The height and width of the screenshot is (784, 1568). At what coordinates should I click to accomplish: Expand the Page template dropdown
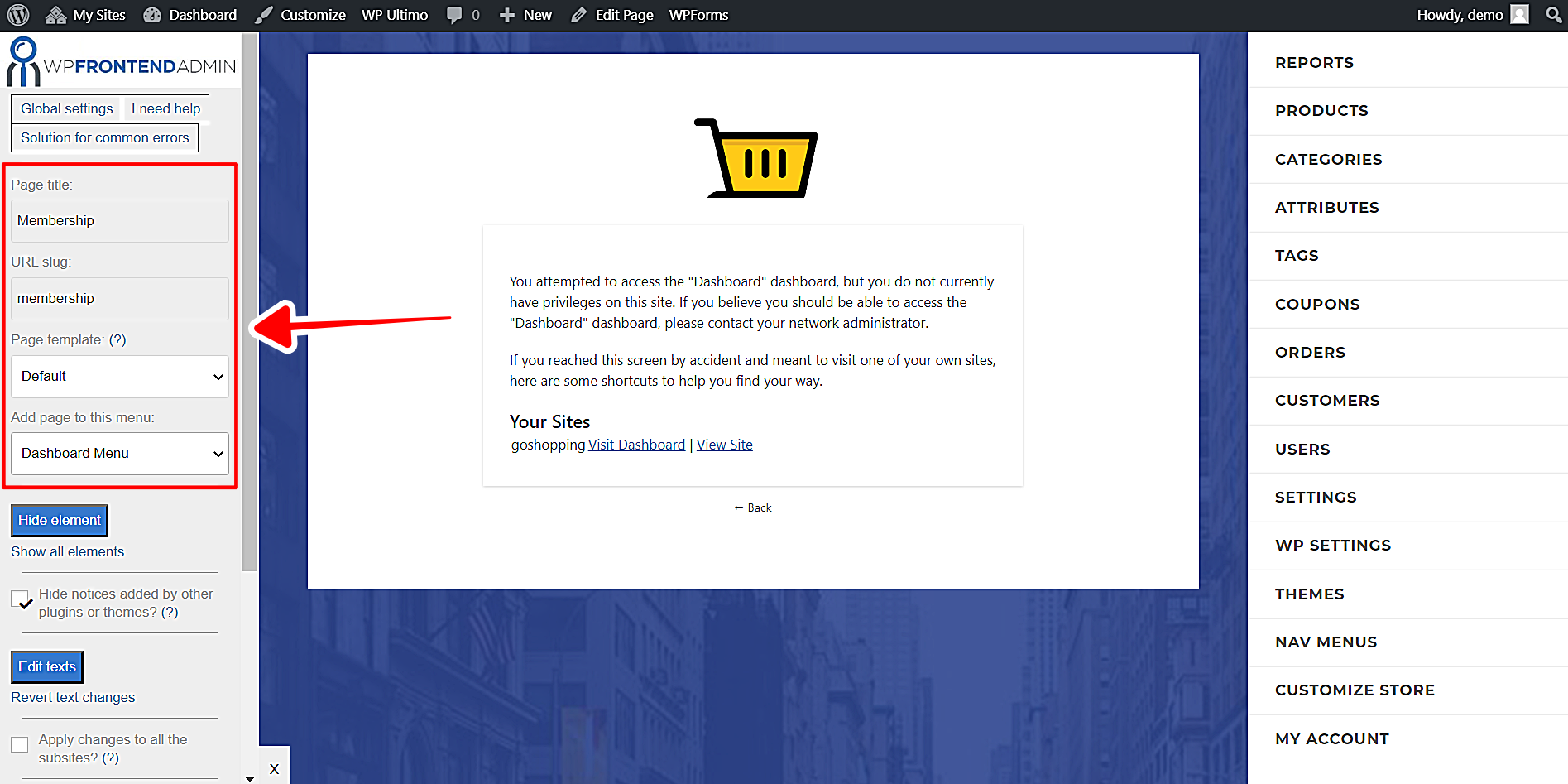120,376
